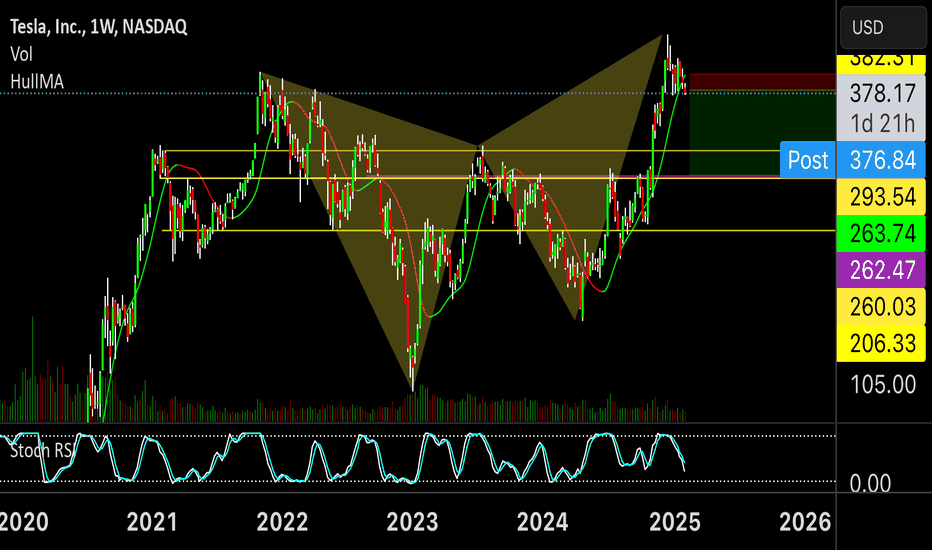Select the Stoch RSI indicator label
The width and height of the screenshot is (932, 550).
(x=42, y=450)
